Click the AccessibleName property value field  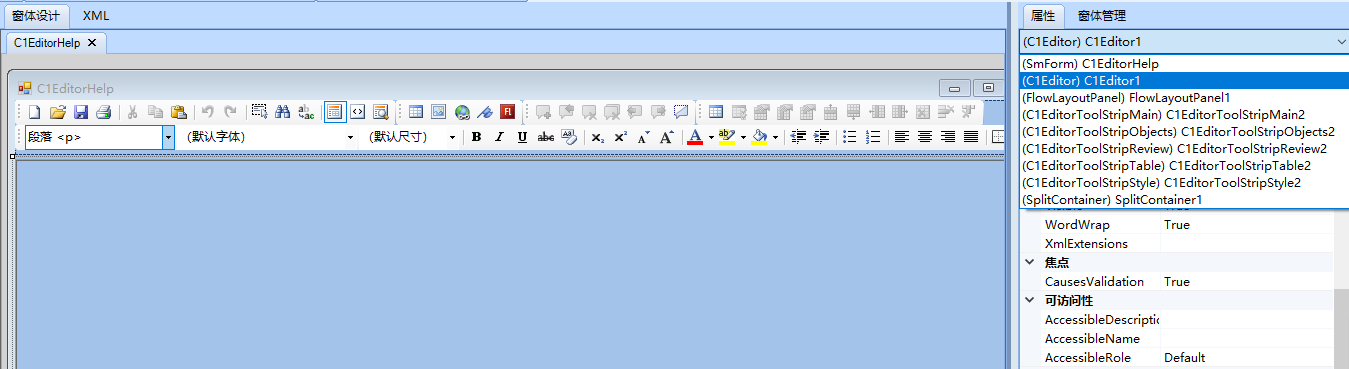(x=1246, y=339)
